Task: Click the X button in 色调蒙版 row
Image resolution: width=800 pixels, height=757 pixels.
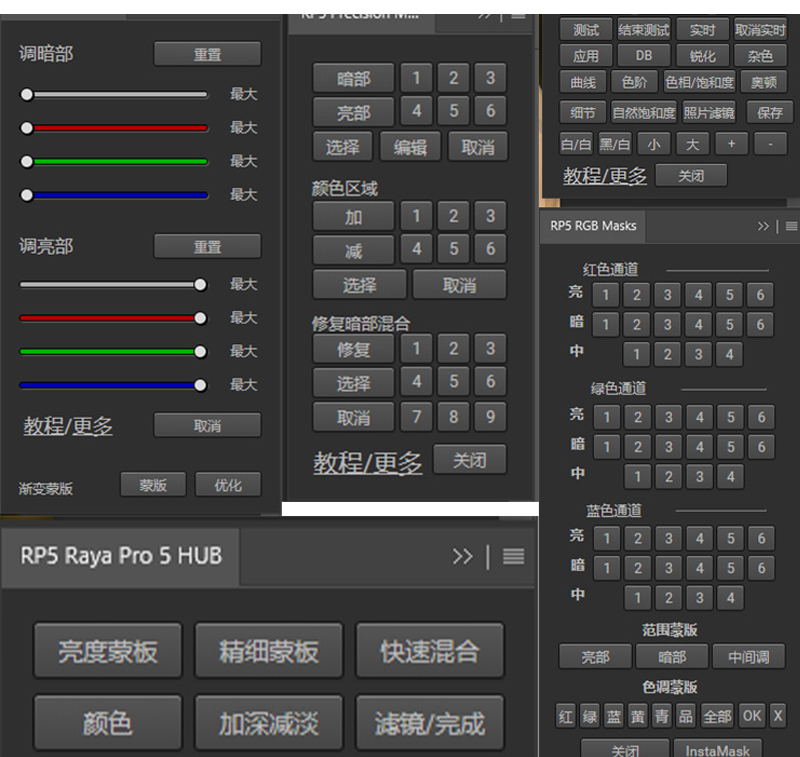Action: tap(778, 716)
